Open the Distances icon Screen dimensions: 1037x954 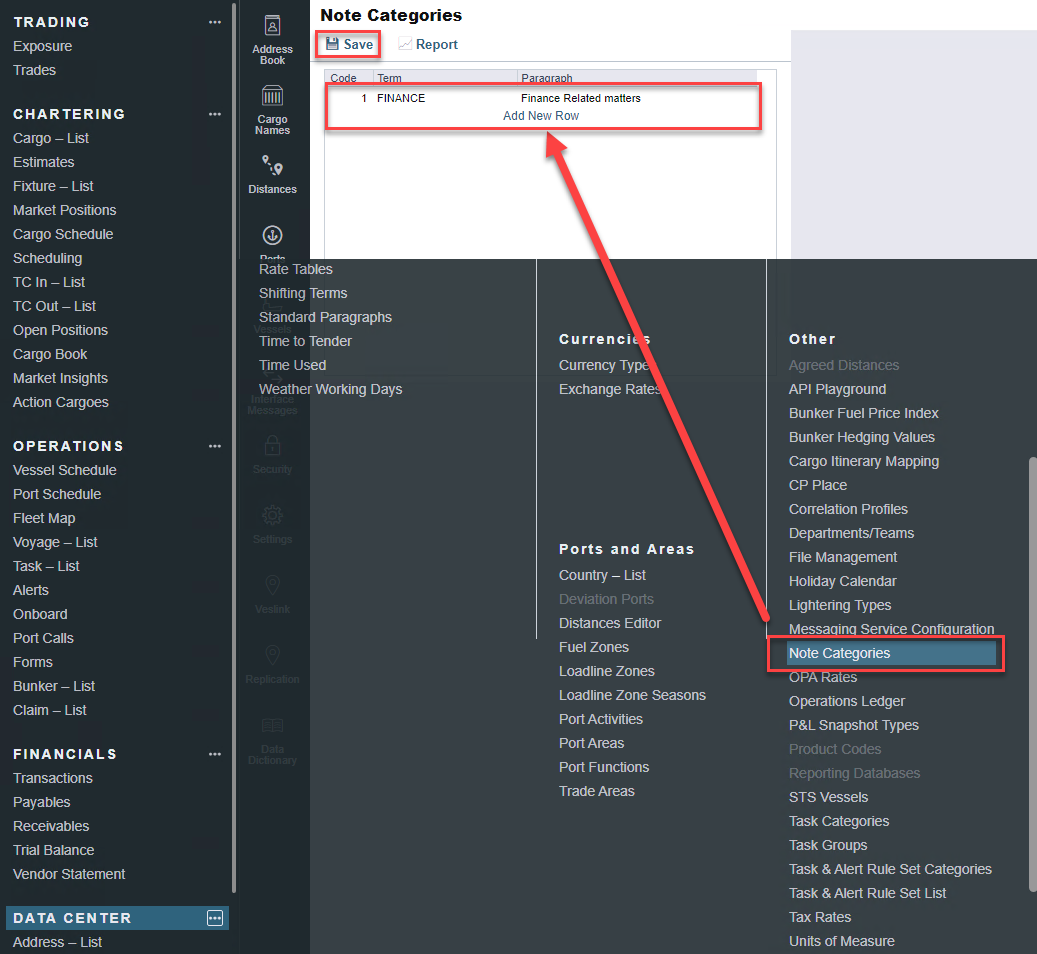(x=272, y=166)
